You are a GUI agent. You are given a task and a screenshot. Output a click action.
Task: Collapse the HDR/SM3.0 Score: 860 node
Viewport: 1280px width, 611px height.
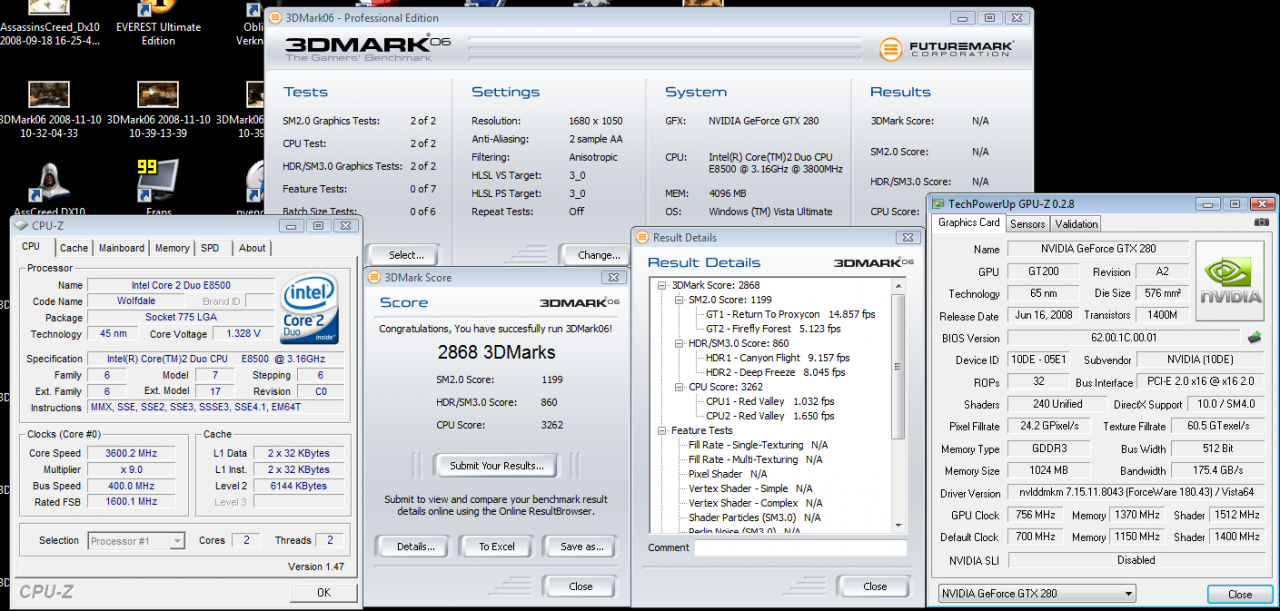point(679,343)
